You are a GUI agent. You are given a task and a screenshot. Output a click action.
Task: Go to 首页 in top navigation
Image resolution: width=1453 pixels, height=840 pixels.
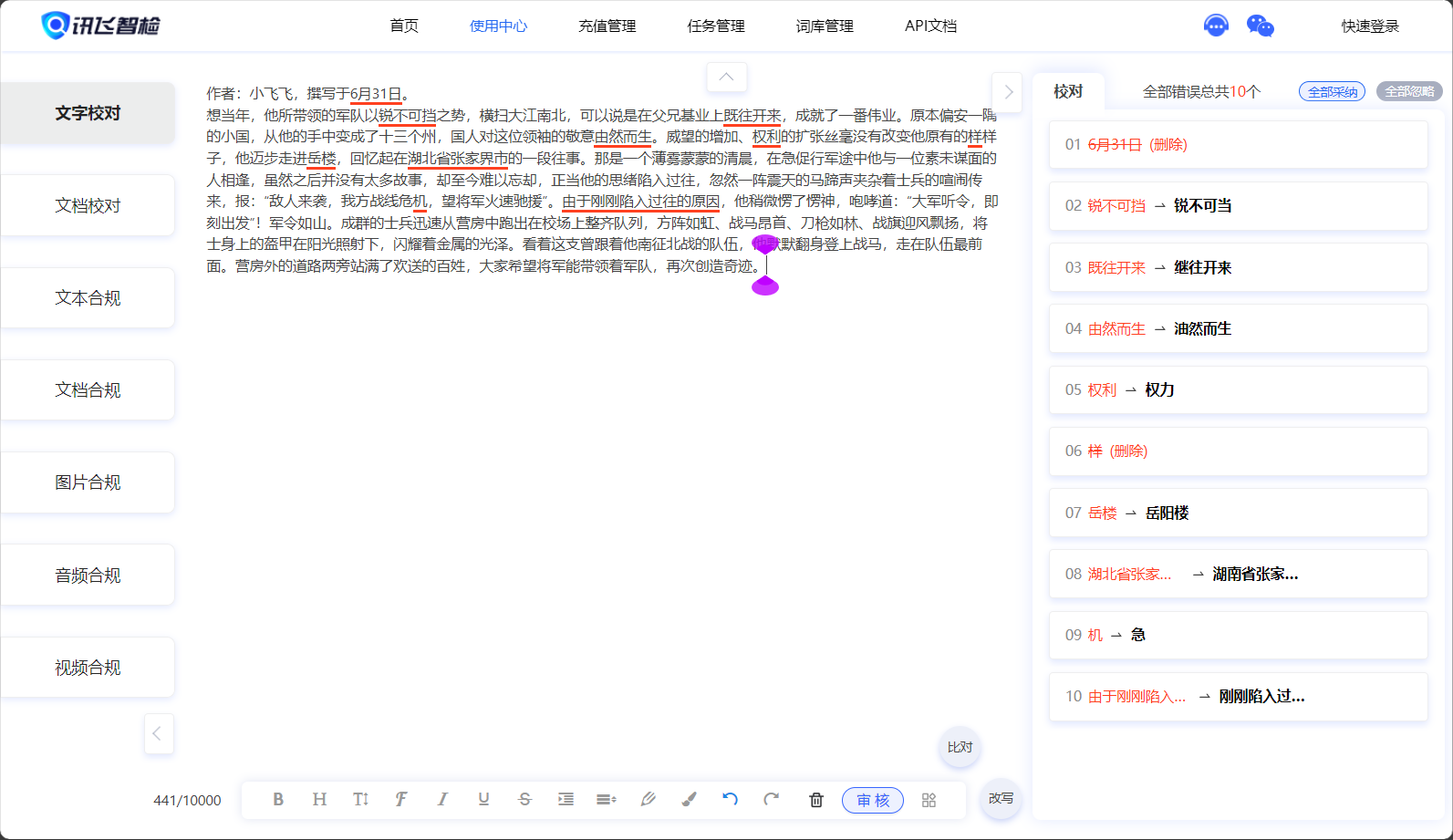click(x=404, y=26)
